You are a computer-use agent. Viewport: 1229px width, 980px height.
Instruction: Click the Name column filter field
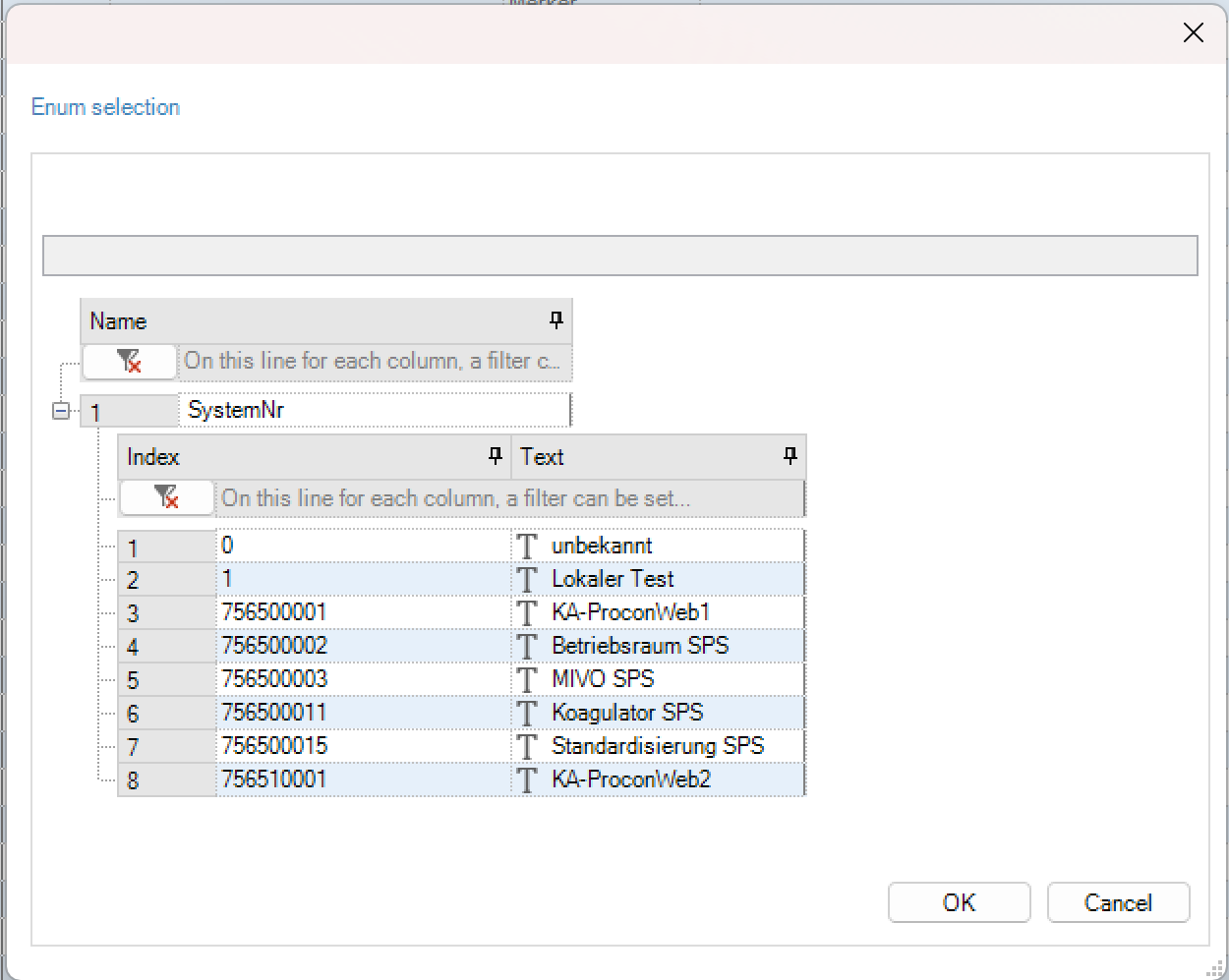coord(374,362)
